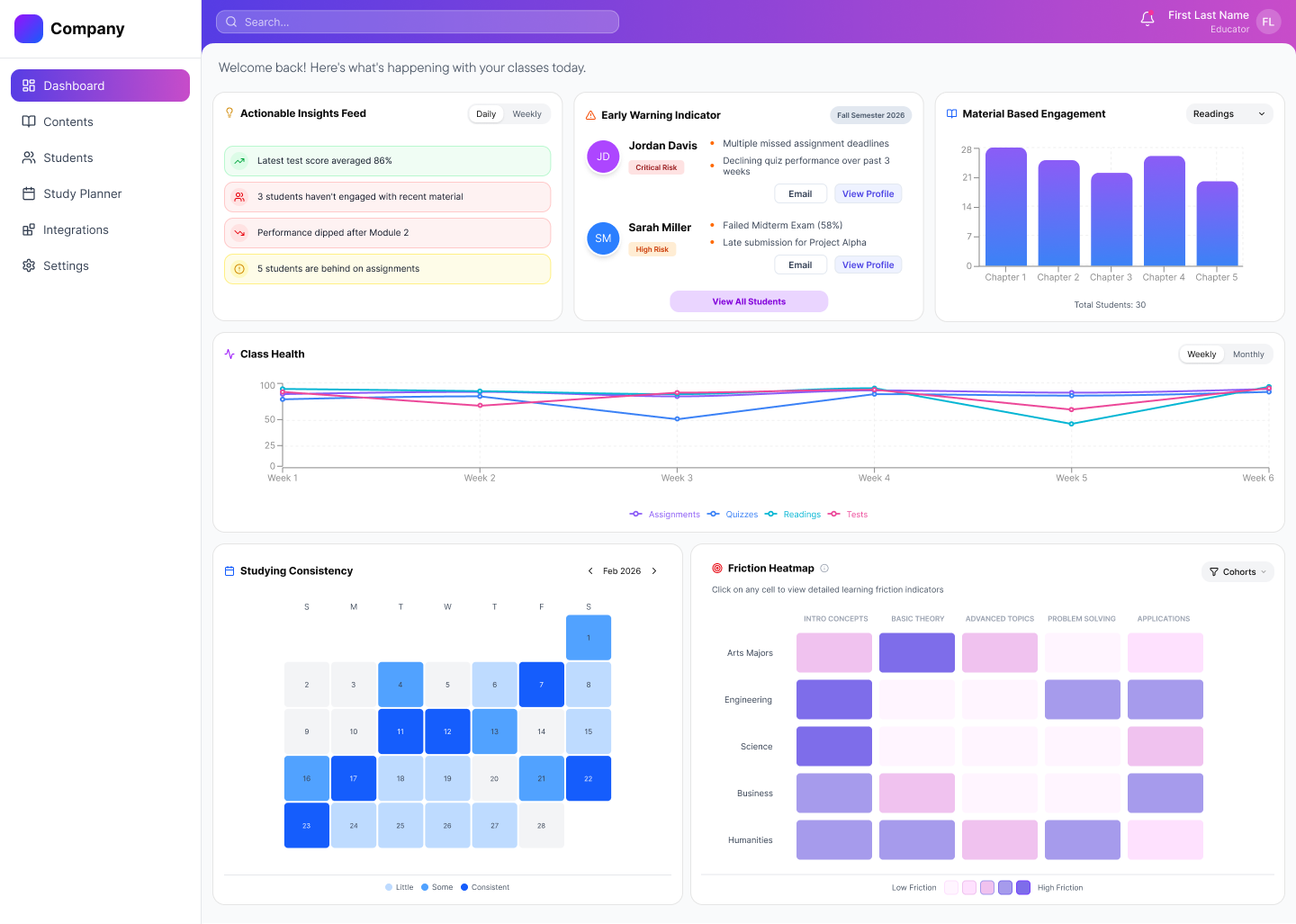The image size is (1296, 924).
Task: Click View All Students button
Action: click(749, 301)
